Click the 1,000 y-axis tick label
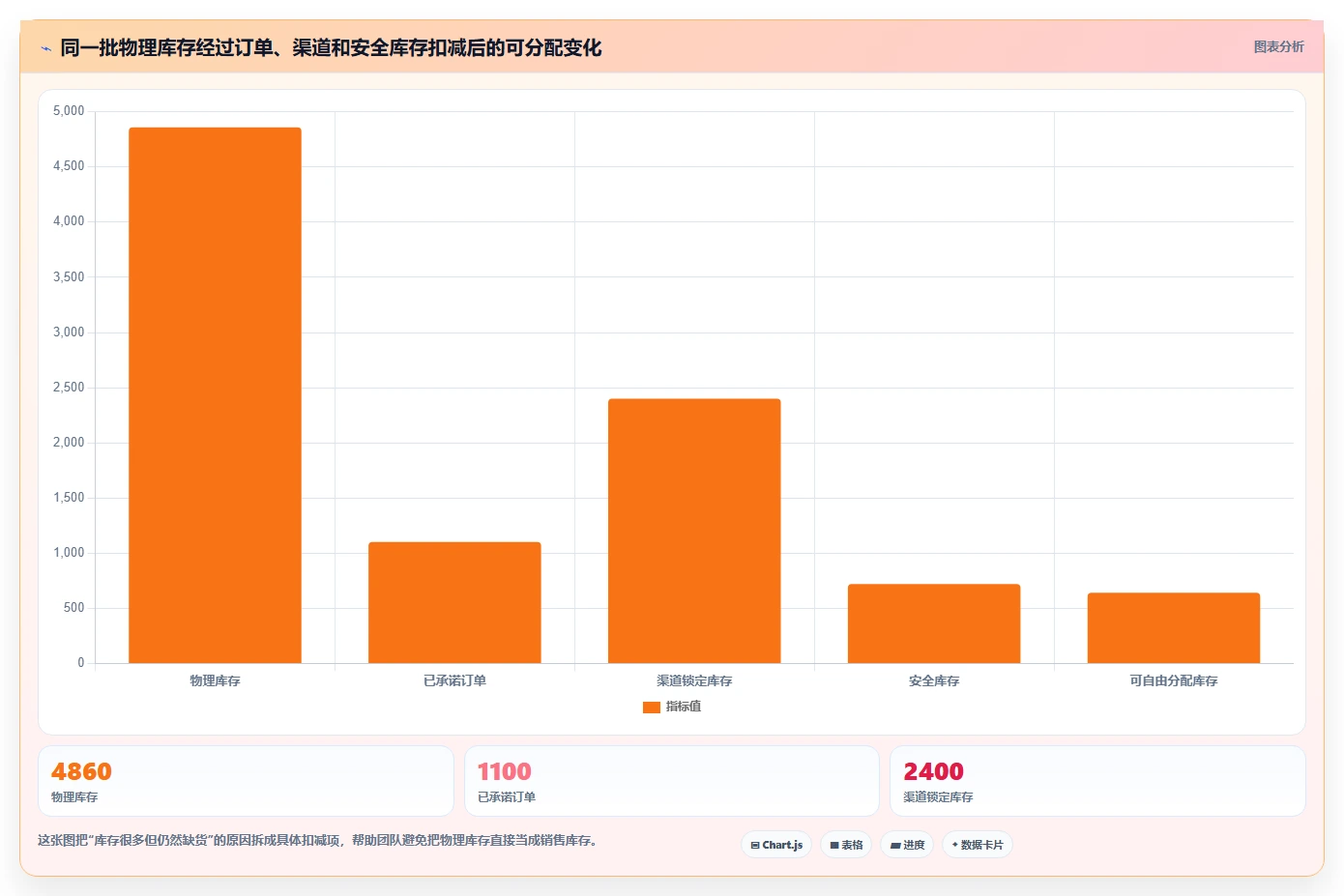1344x896 pixels. pyautogui.click(x=69, y=553)
